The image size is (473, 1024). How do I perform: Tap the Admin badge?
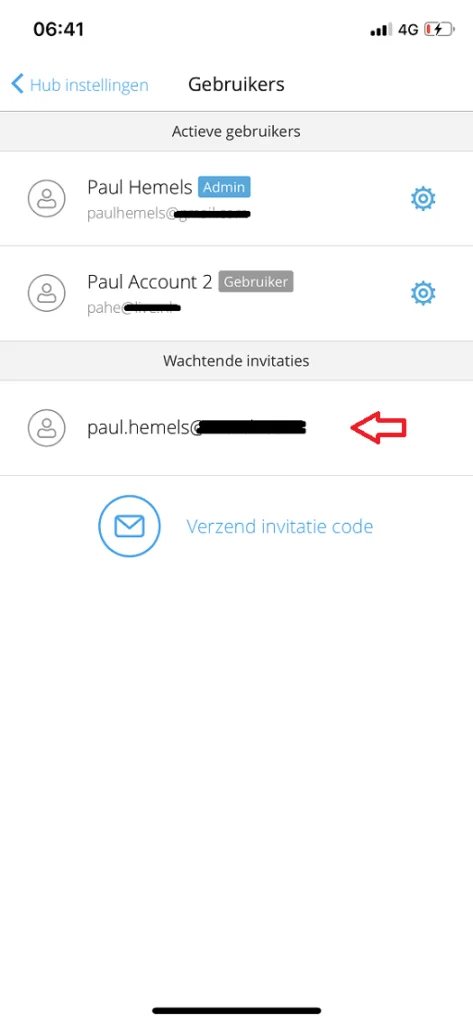point(224,187)
